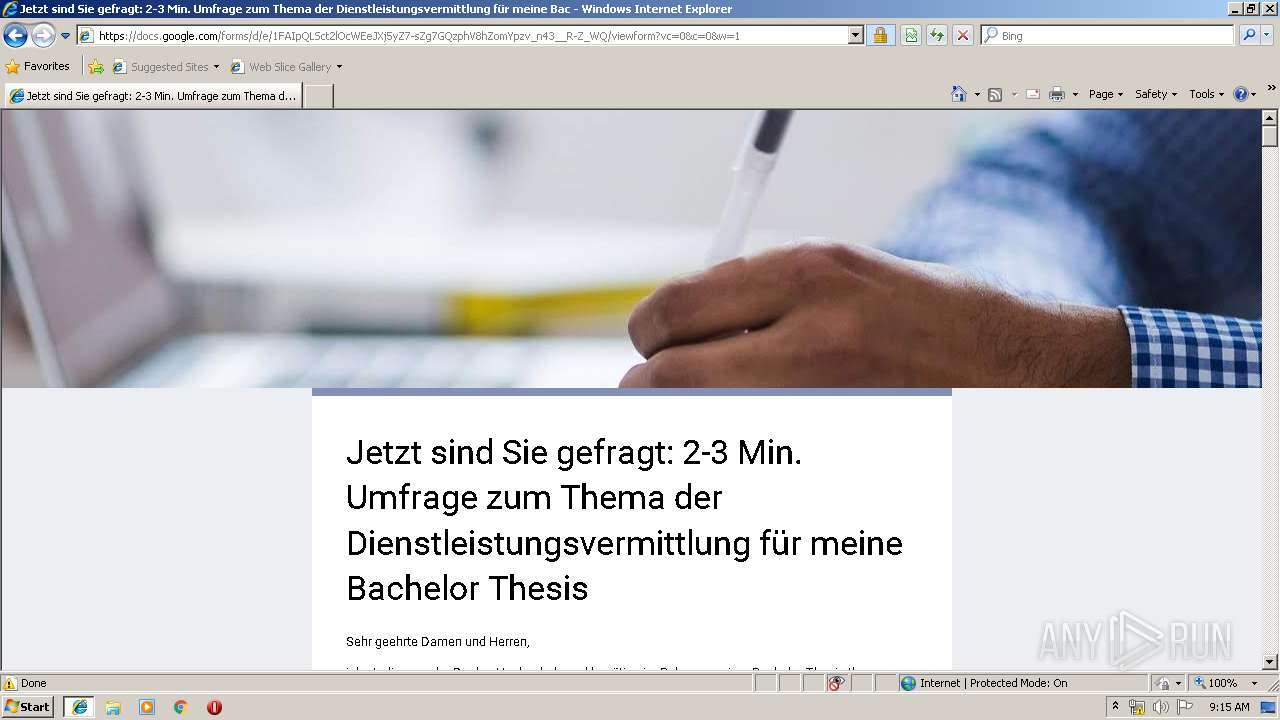The height and width of the screenshot is (720, 1280).
Task: Expand the zoom level dropdown arrow
Action: pos(1254,683)
